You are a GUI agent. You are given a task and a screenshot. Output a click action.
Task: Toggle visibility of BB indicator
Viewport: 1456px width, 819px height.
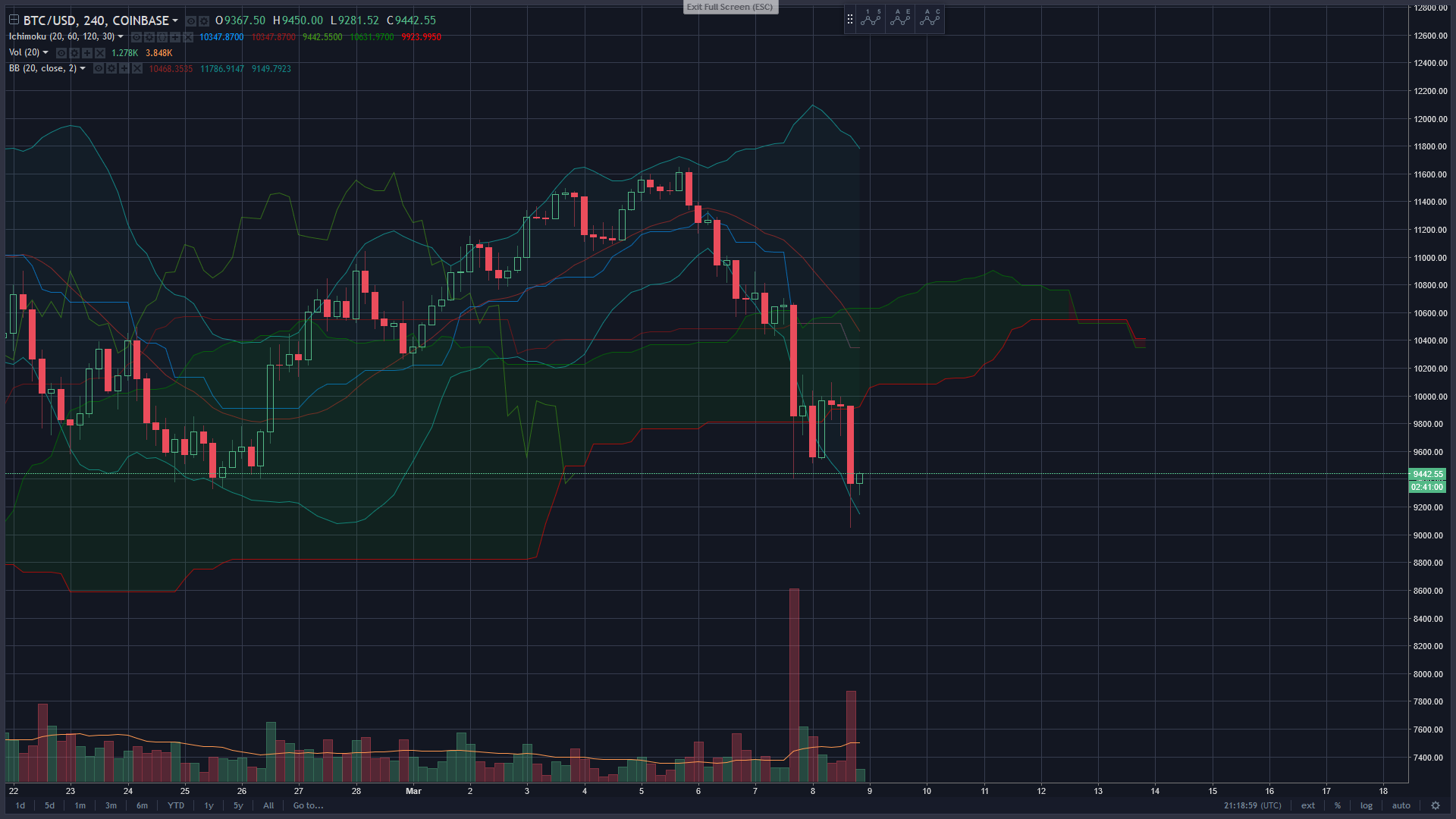[x=99, y=68]
